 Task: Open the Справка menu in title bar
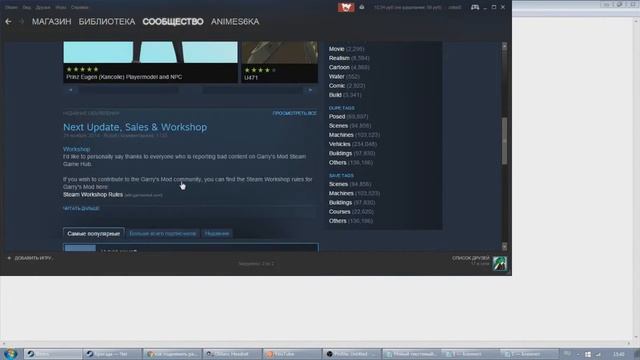click(79, 7)
